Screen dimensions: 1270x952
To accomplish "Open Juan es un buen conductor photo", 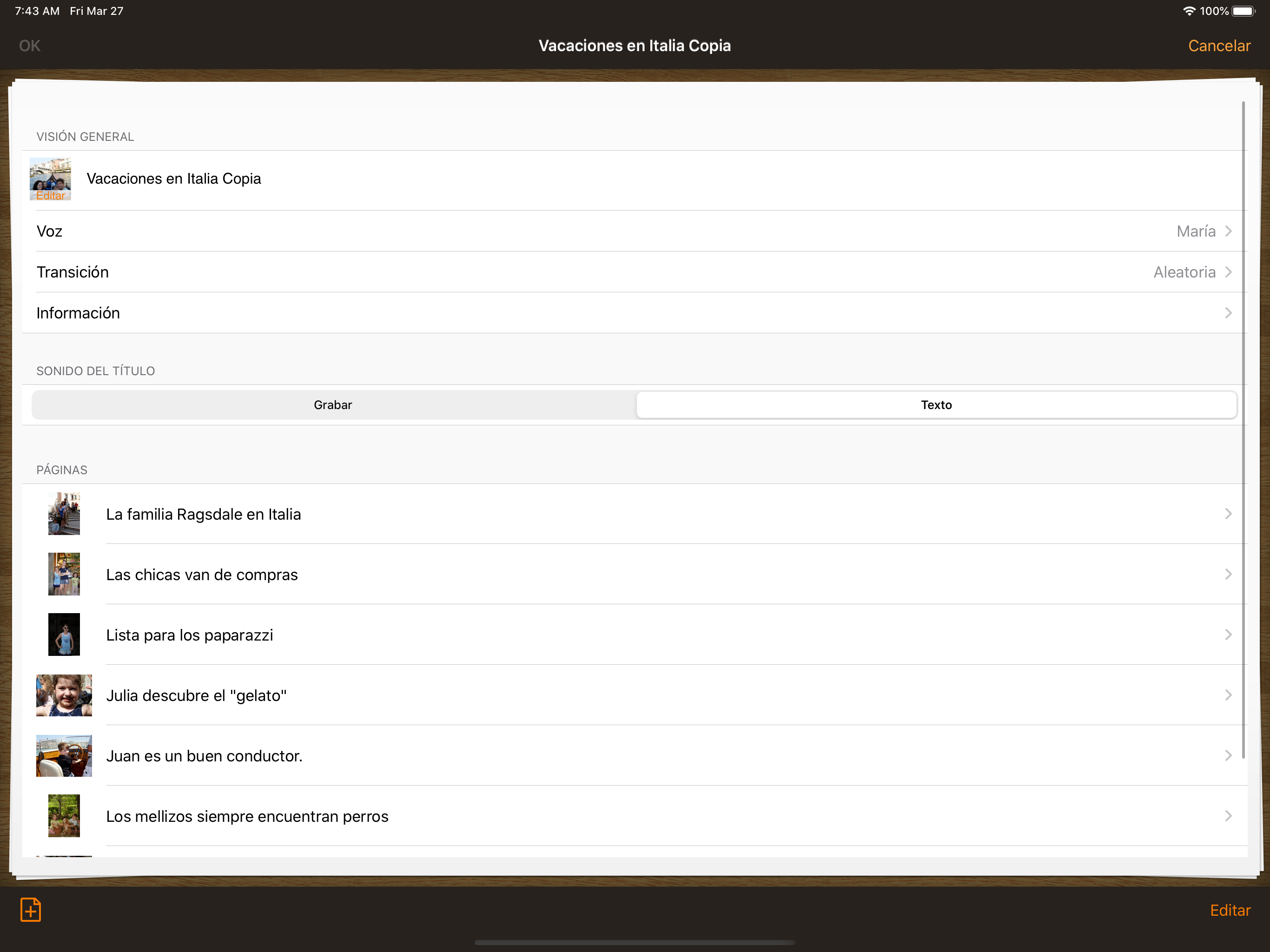I will pyautogui.click(x=64, y=756).
